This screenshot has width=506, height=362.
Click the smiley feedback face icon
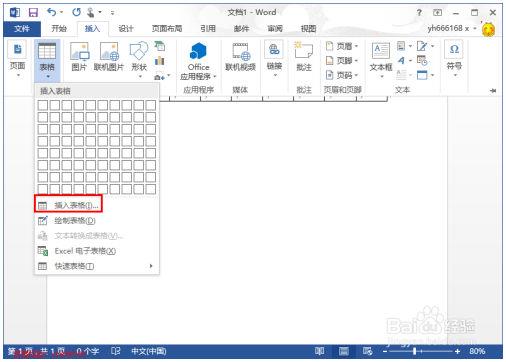click(x=488, y=30)
